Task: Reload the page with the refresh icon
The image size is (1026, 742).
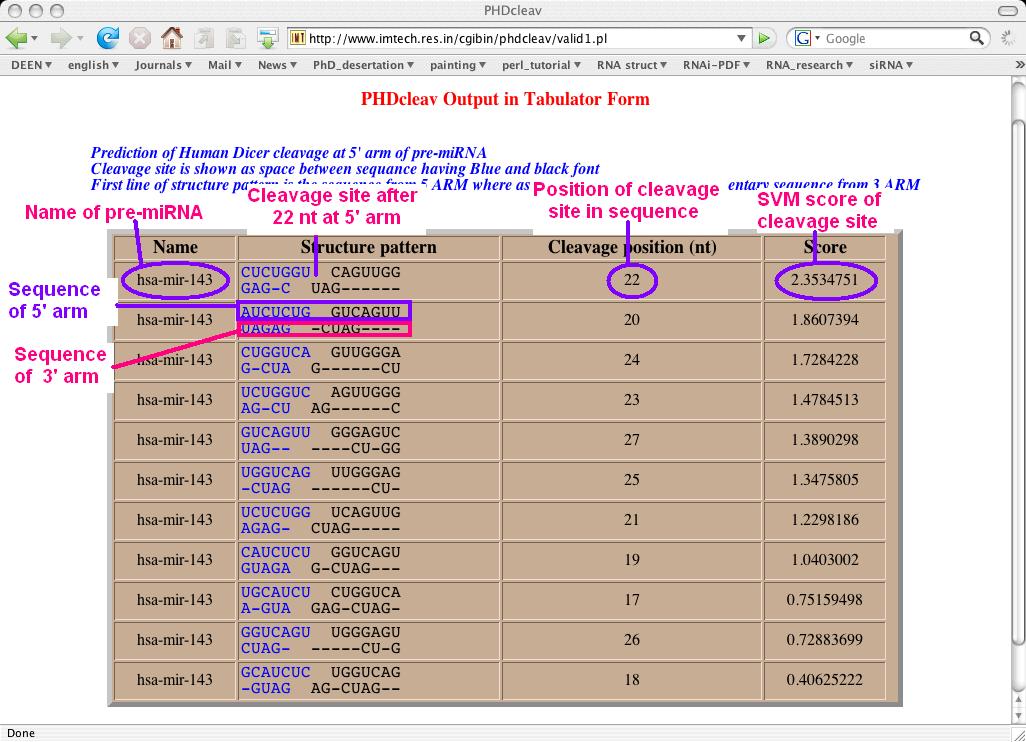Action: click(x=107, y=38)
